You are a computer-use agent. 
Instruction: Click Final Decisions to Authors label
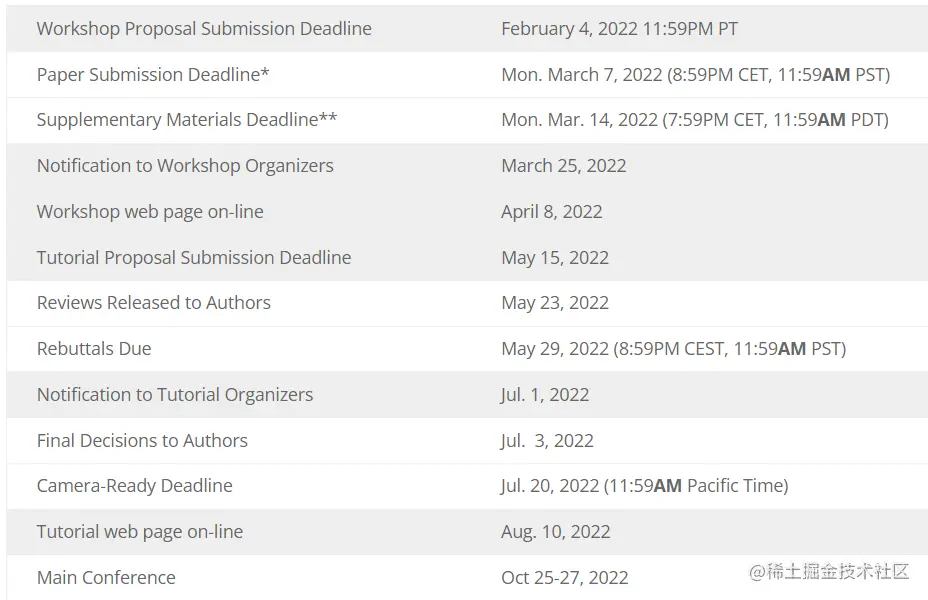[142, 441]
